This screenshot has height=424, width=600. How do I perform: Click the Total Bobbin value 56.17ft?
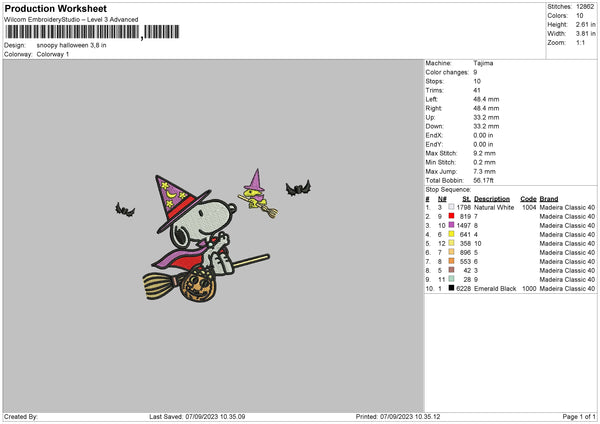(484, 180)
